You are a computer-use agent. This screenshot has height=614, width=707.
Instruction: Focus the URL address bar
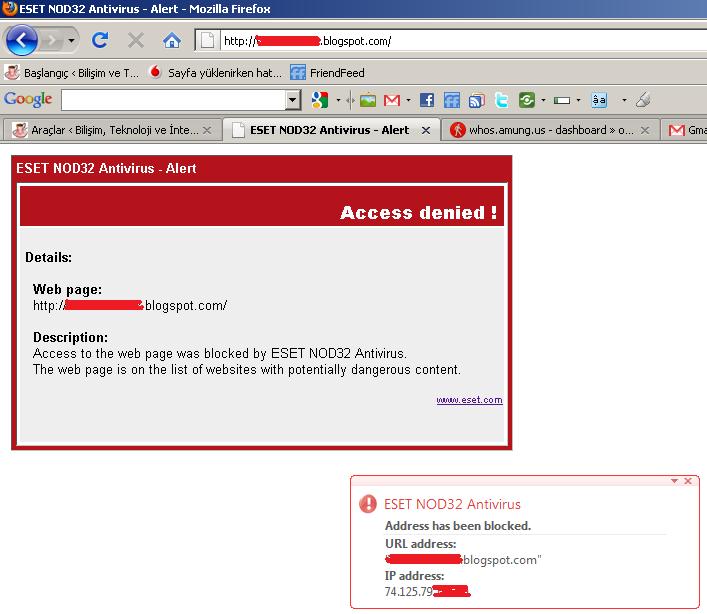[x=464, y=41]
